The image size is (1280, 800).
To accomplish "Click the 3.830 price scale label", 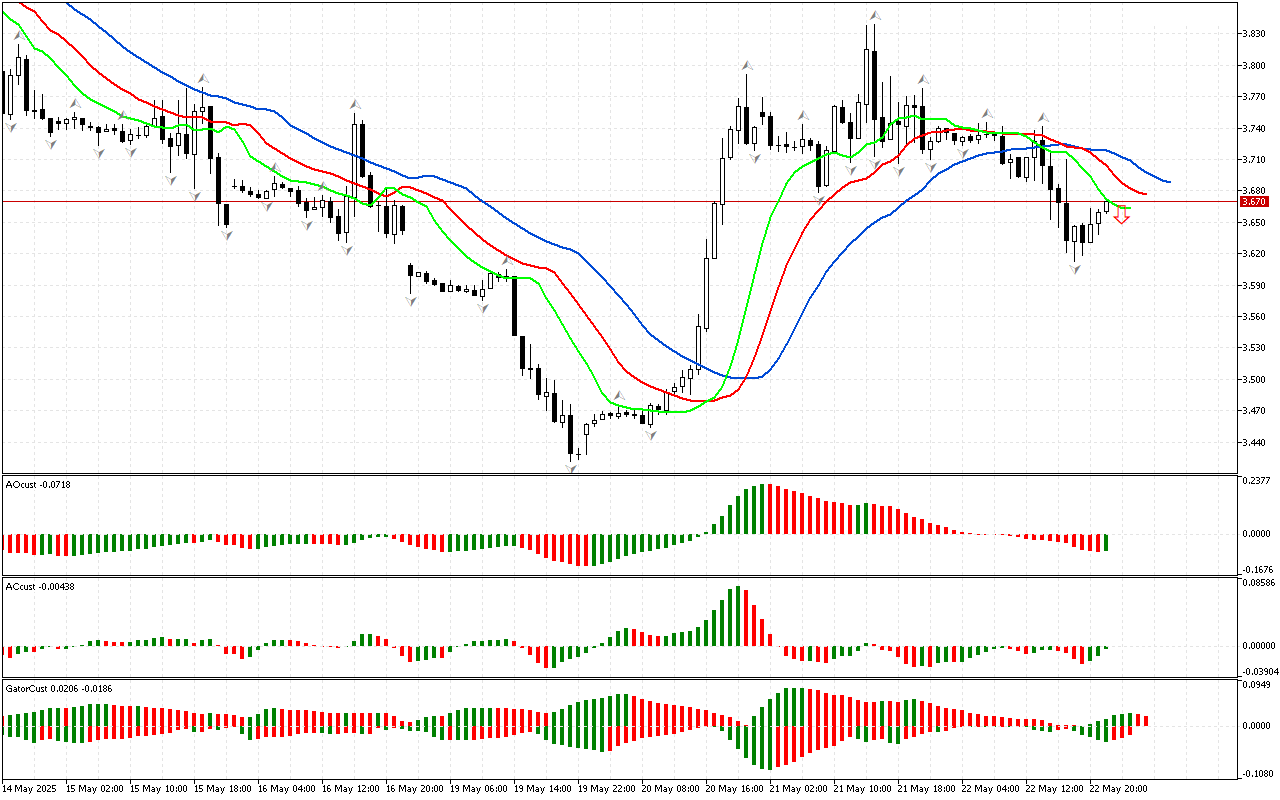I will (x=1253, y=33).
